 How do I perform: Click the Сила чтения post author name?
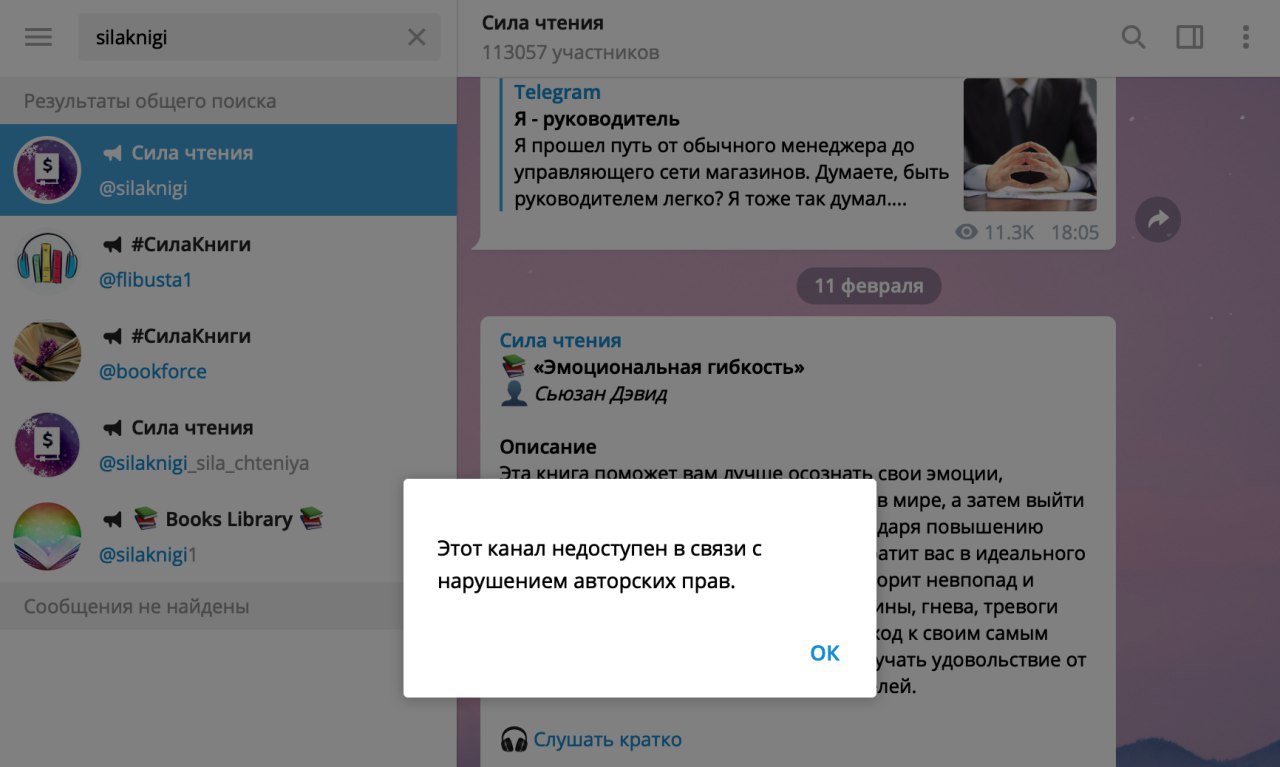coord(560,340)
